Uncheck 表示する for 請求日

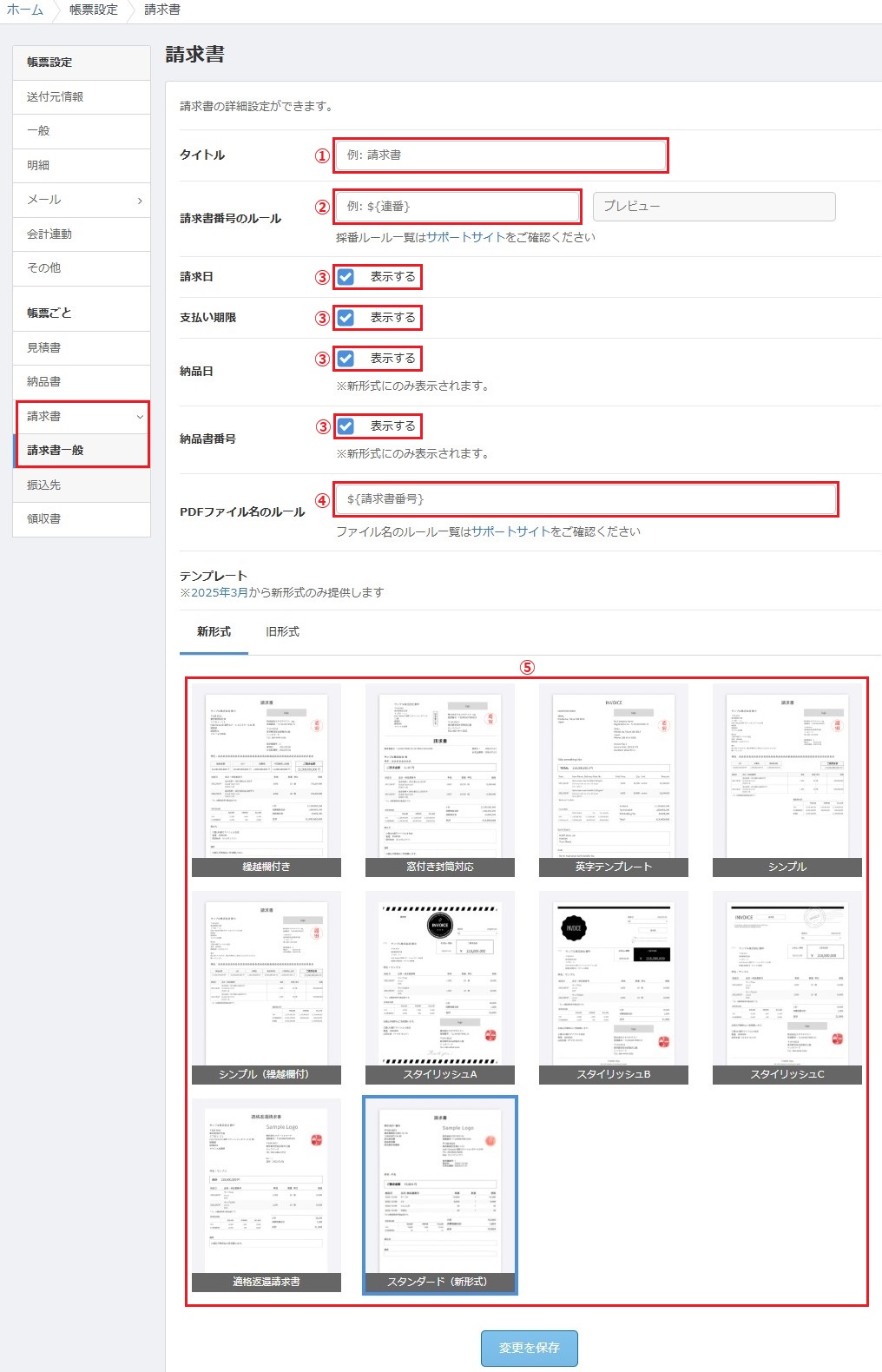(346, 277)
